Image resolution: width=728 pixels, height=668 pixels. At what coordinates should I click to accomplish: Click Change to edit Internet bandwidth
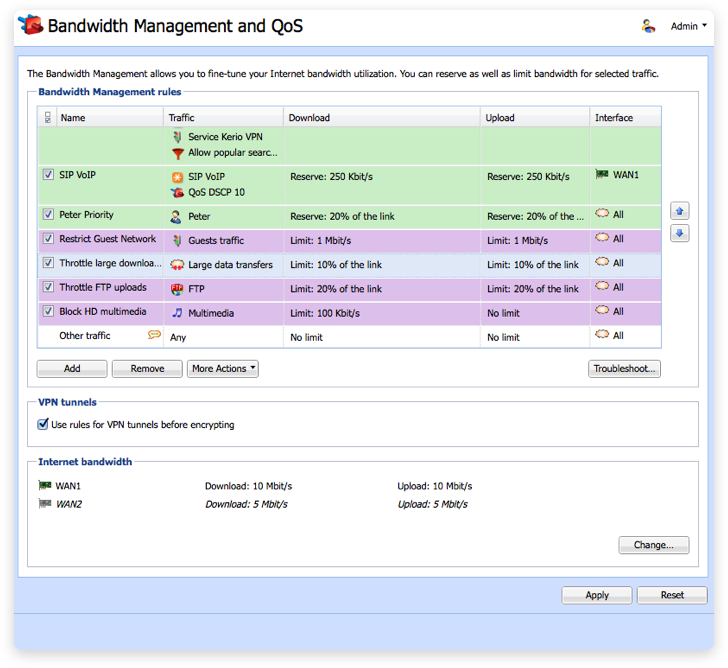pos(654,545)
